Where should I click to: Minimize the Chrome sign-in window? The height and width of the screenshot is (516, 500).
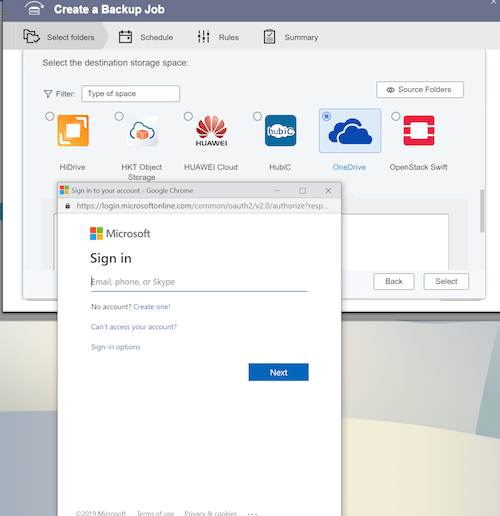277,191
